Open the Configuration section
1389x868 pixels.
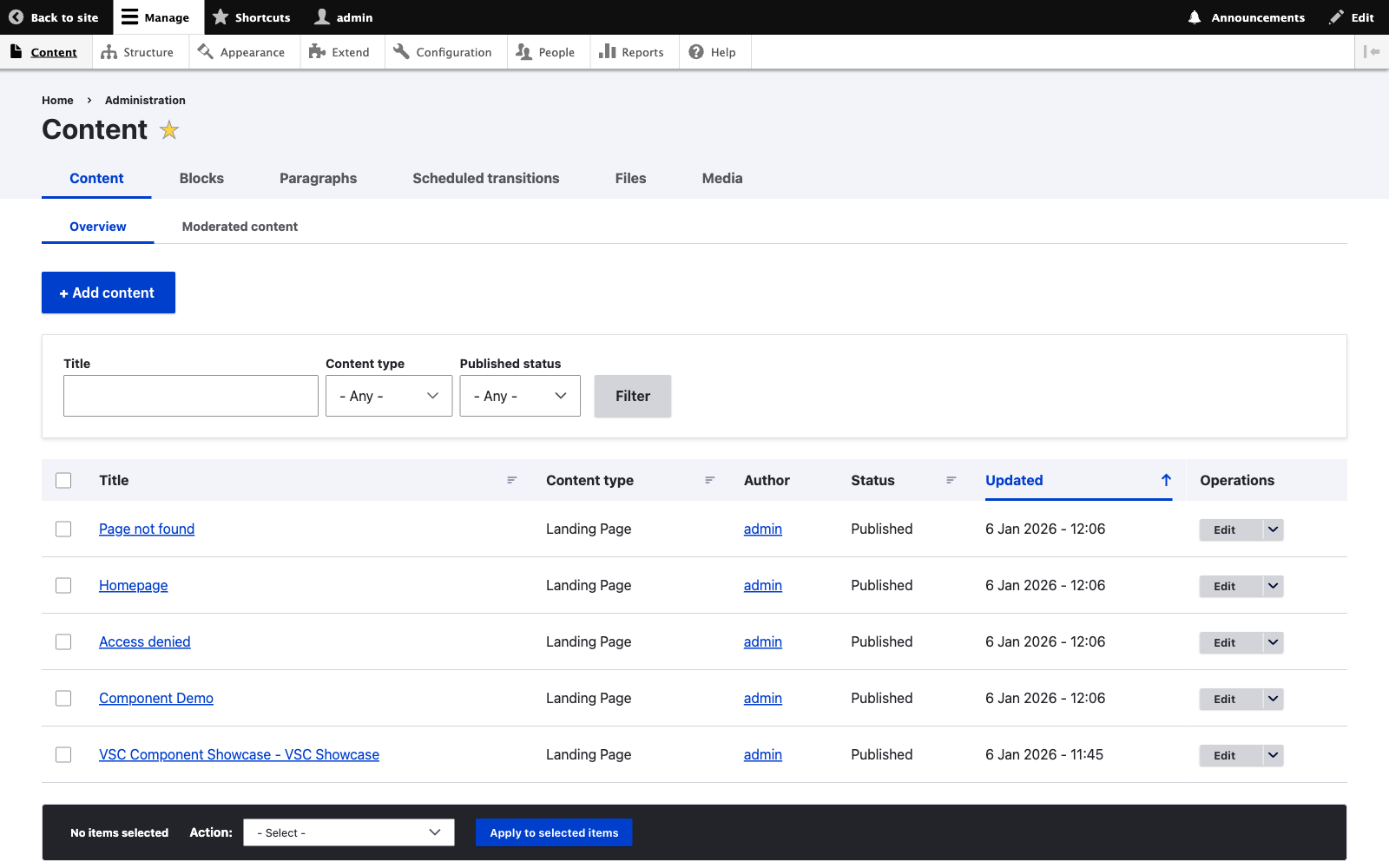coord(444,51)
